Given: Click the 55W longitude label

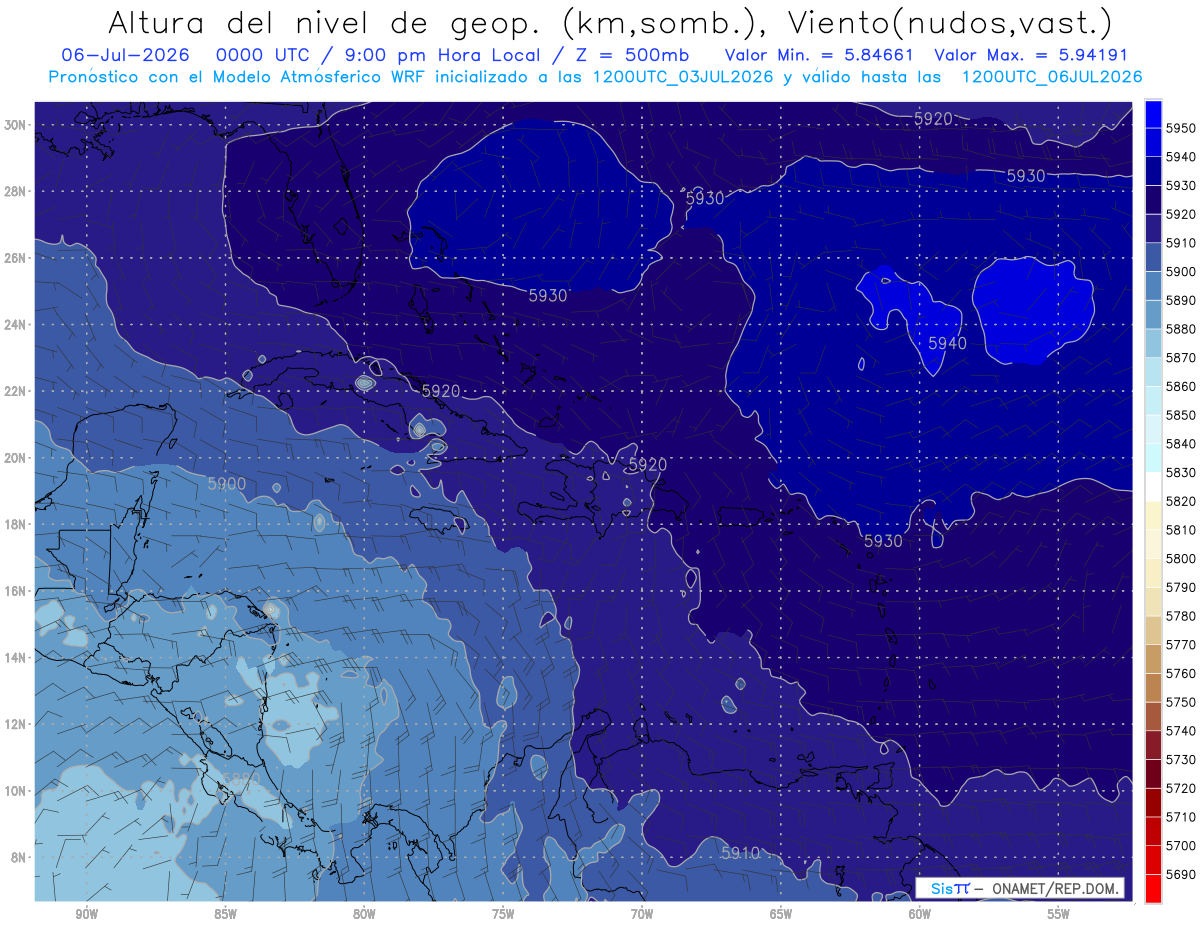Looking at the screenshot, I should coord(1059,915).
